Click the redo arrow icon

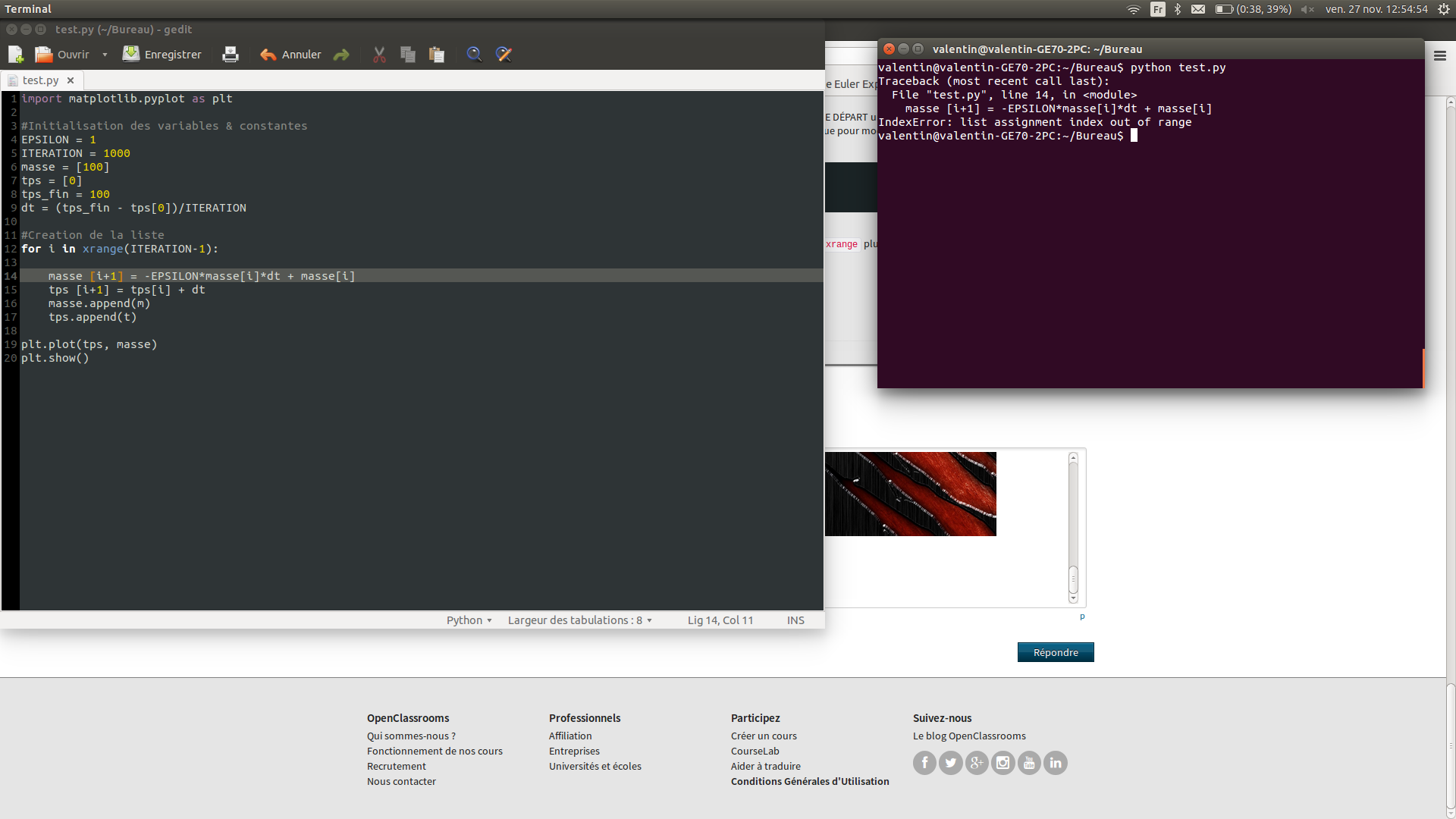(x=341, y=55)
